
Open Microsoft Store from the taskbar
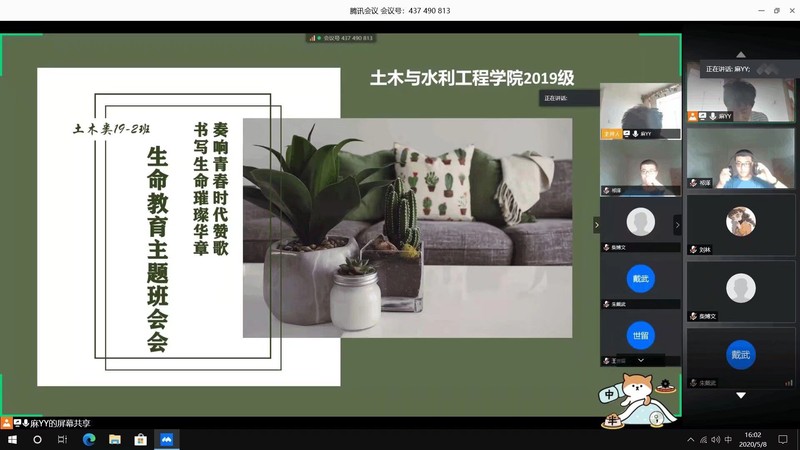coord(141,439)
